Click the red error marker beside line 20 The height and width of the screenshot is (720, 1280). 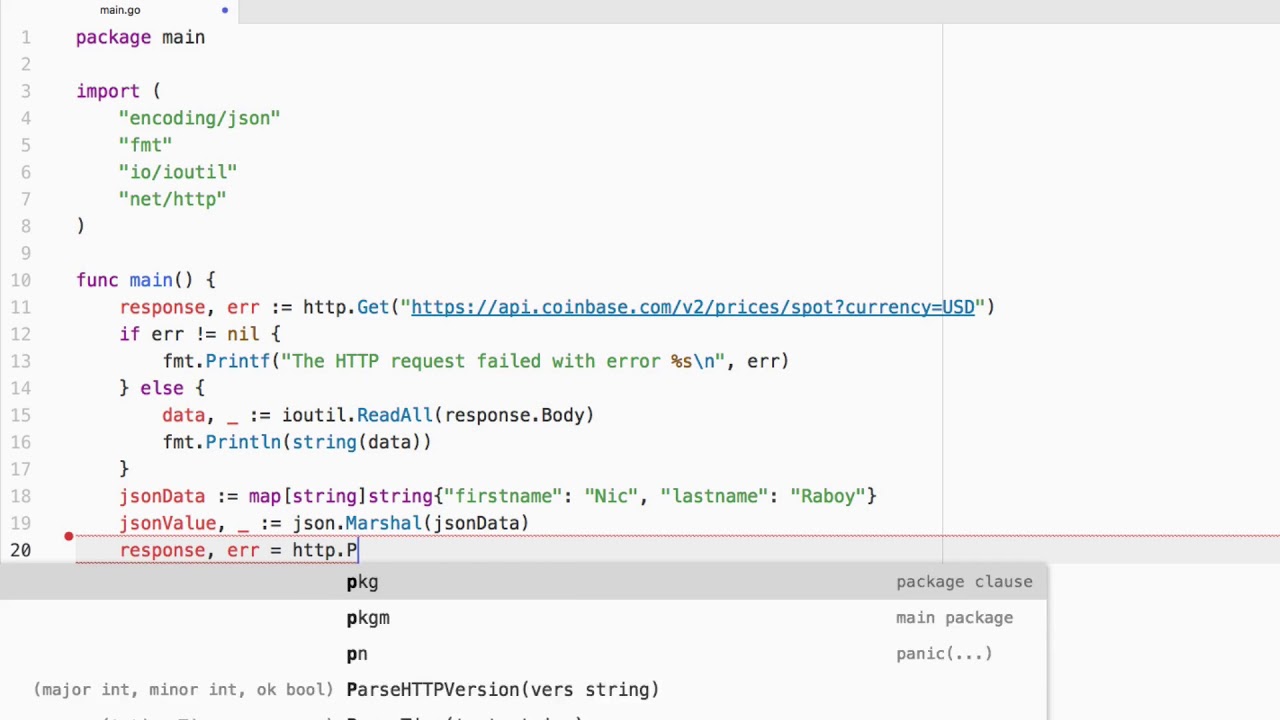[68, 537]
